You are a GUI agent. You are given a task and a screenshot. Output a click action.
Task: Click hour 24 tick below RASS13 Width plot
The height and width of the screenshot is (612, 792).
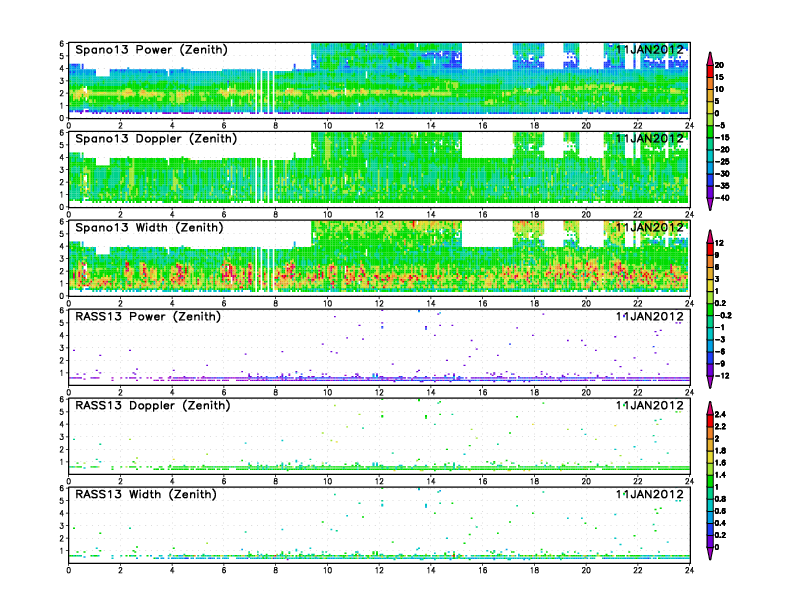[x=689, y=570]
